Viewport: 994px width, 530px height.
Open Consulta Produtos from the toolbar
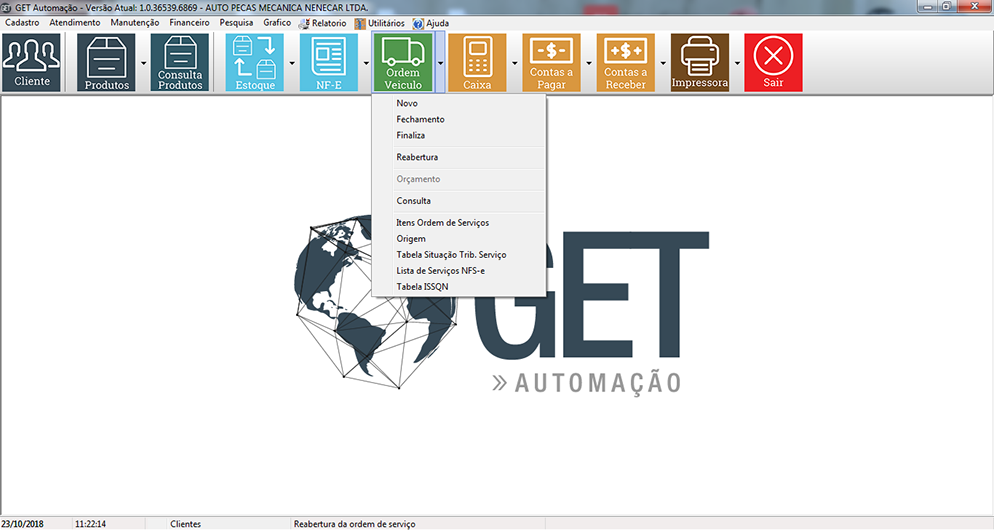[x=180, y=62]
